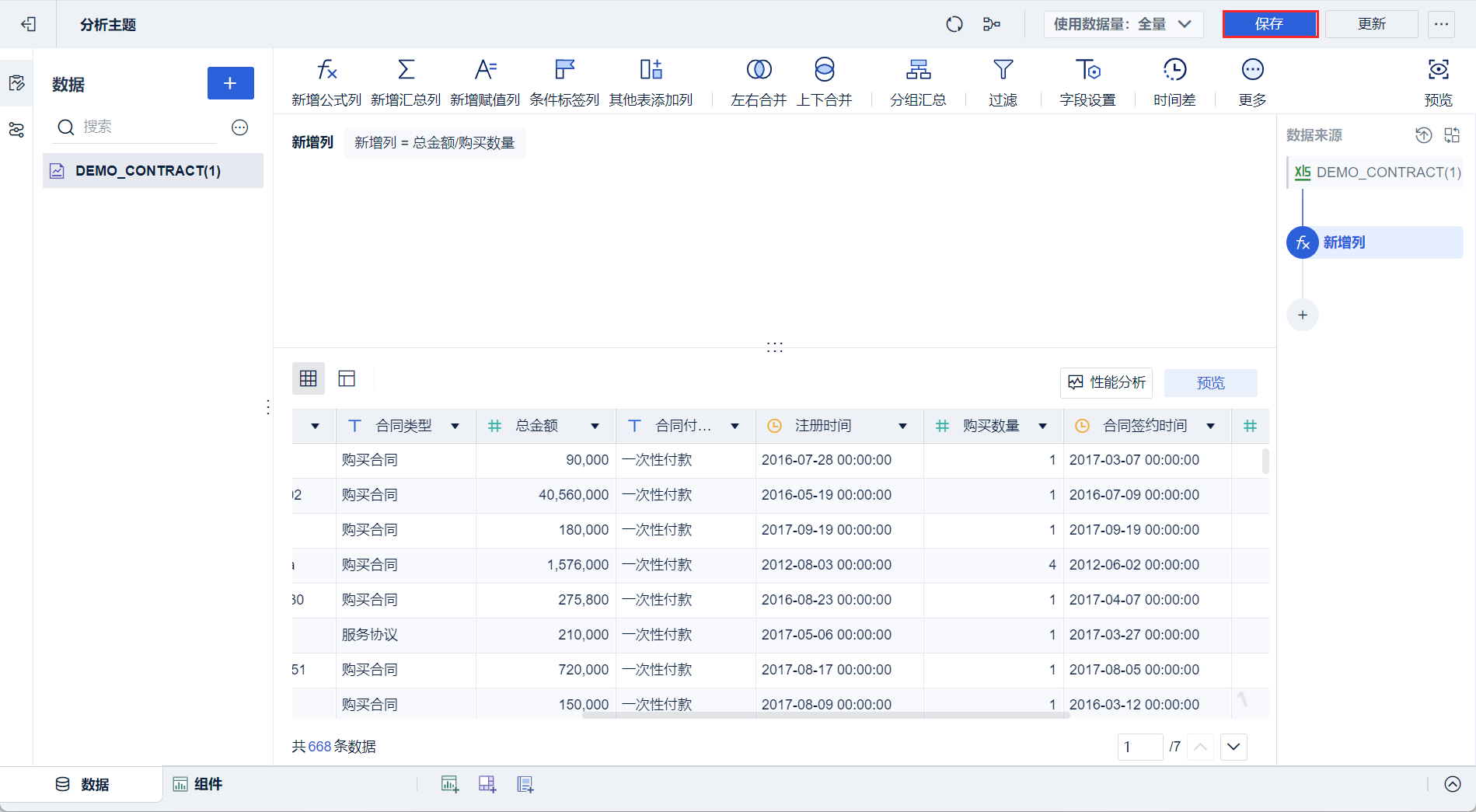Click the number type icon of 购买数量
Screen dimensions: 1476x812
(942, 426)
